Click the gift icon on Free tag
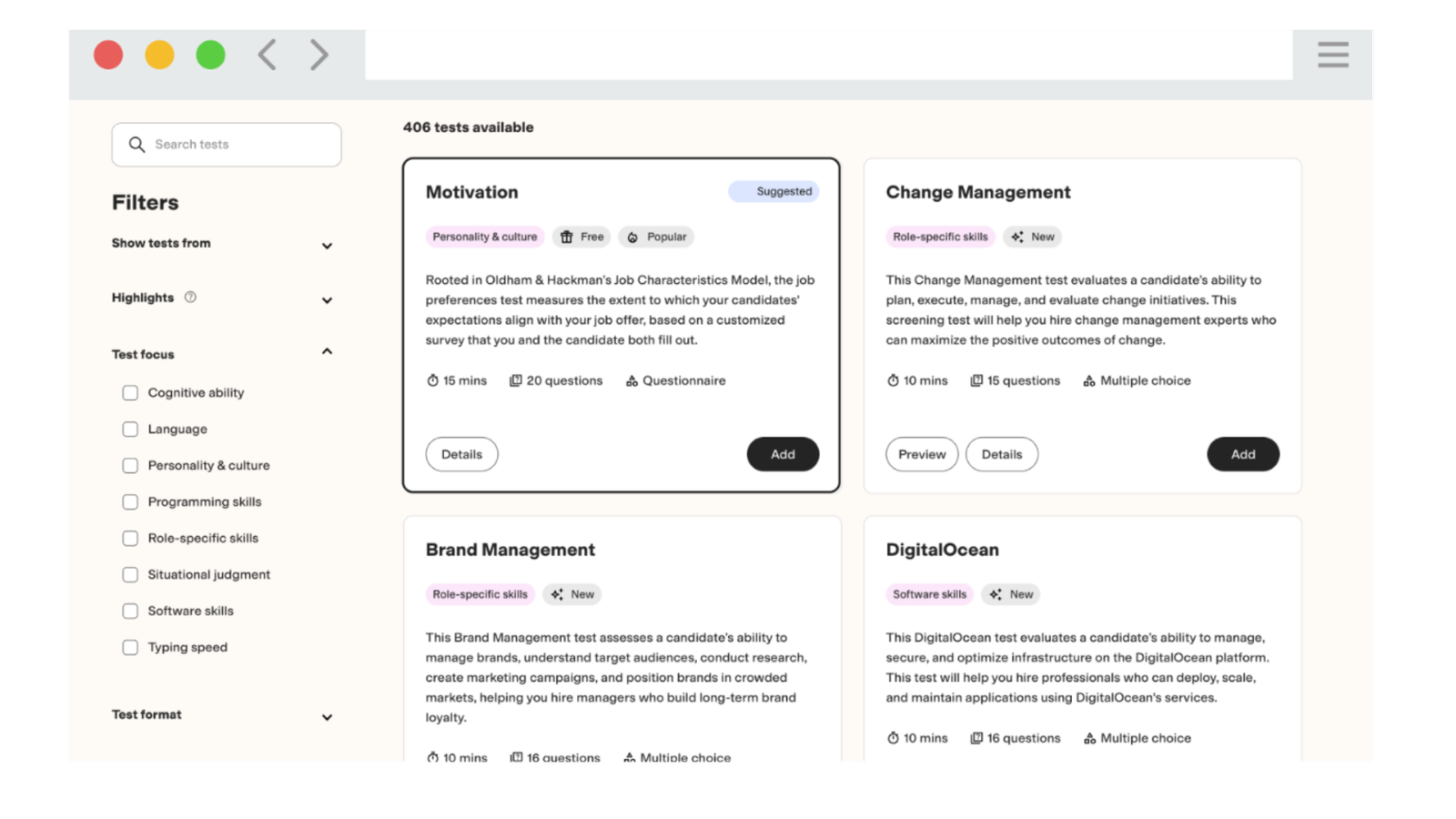This screenshot has width=1456, height=819. [x=566, y=237]
